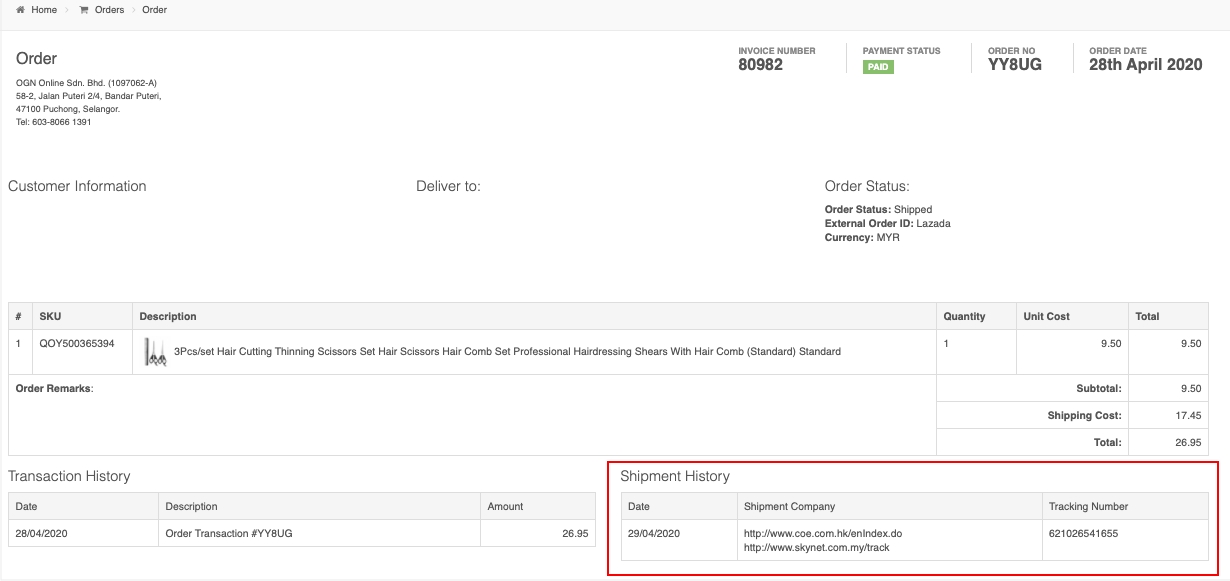
Task: Click the Shipment History heading
Action: (675, 476)
